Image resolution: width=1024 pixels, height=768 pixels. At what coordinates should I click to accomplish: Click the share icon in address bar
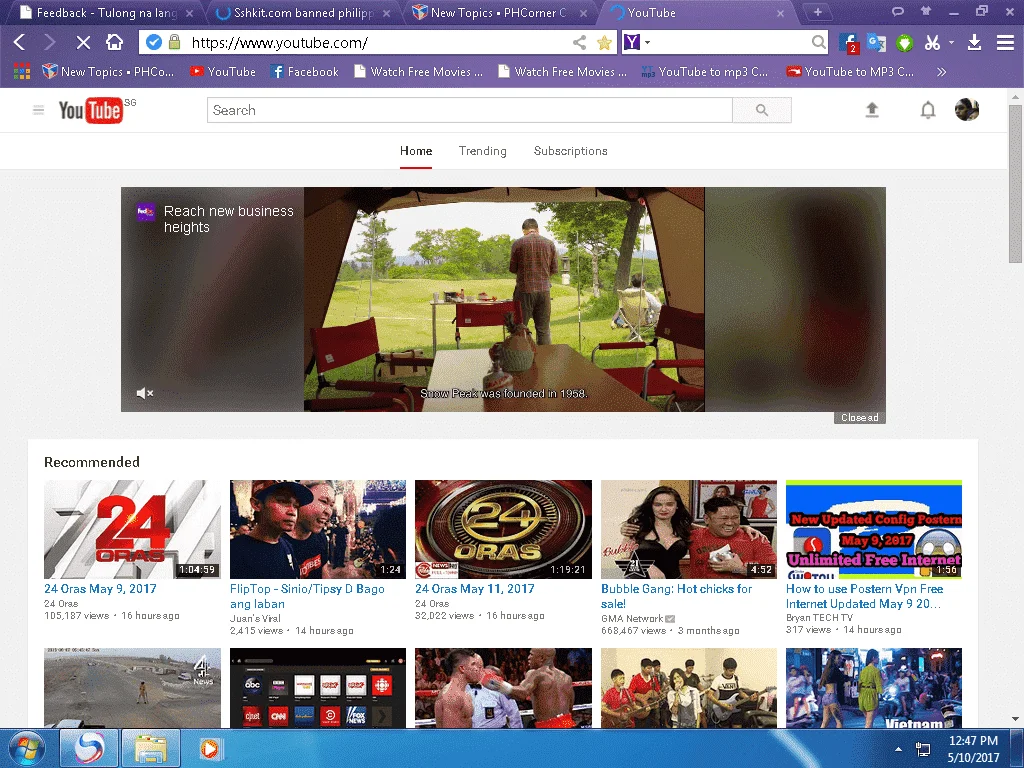point(579,42)
